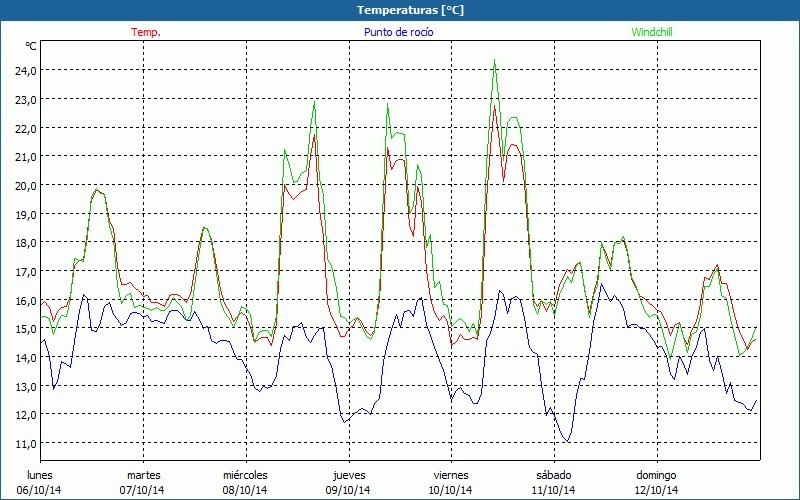This screenshot has height=500, width=800.
Task: Click the 'domingo' day label
Action: (x=656, y=475)
